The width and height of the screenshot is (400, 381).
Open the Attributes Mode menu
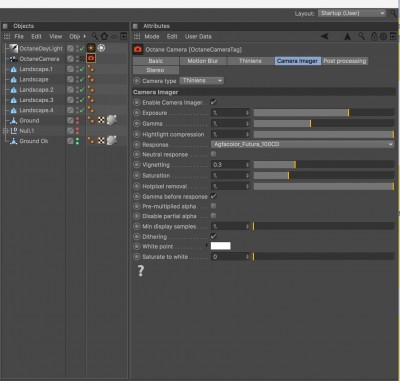[x=152, y=36]
